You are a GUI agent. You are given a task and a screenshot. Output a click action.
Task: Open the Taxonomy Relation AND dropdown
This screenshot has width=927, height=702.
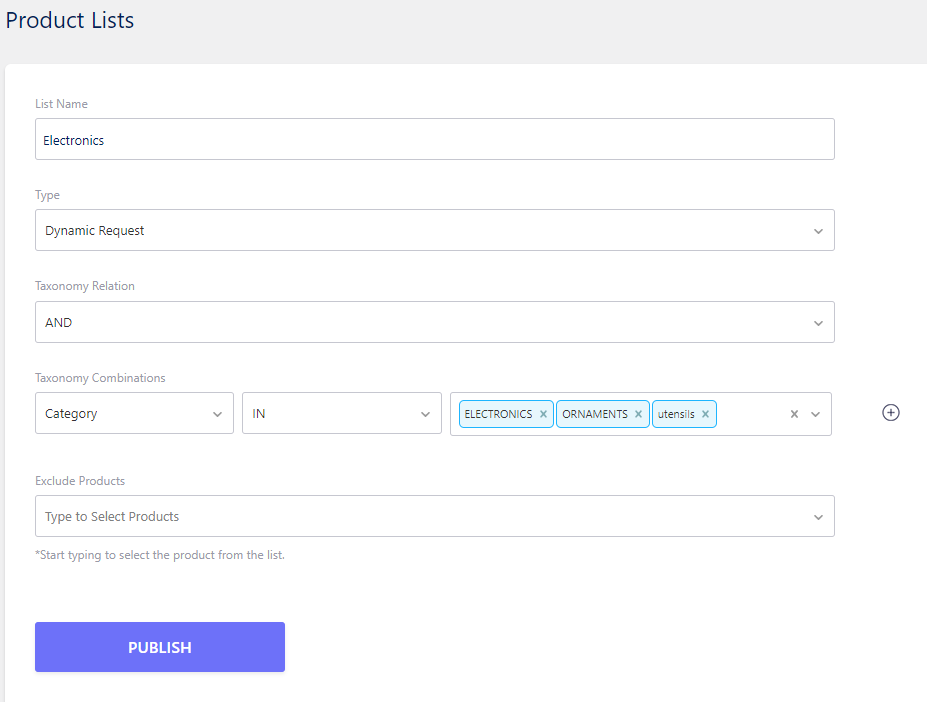click(435, 322)
